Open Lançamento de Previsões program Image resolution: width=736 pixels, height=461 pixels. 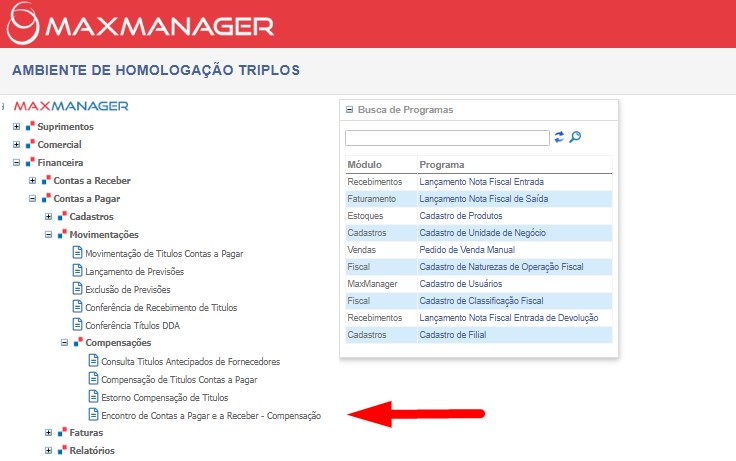tap(135, 271)
